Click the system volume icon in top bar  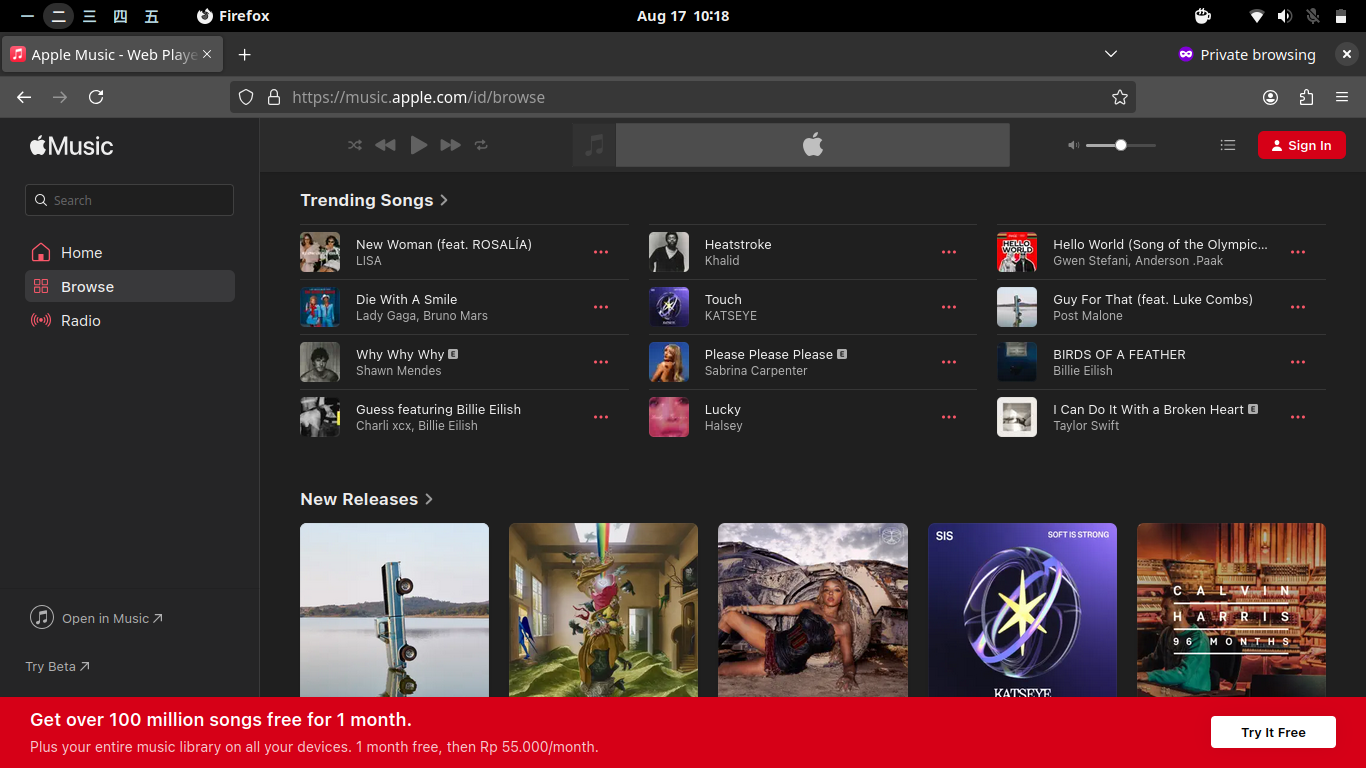(1285, 16)
